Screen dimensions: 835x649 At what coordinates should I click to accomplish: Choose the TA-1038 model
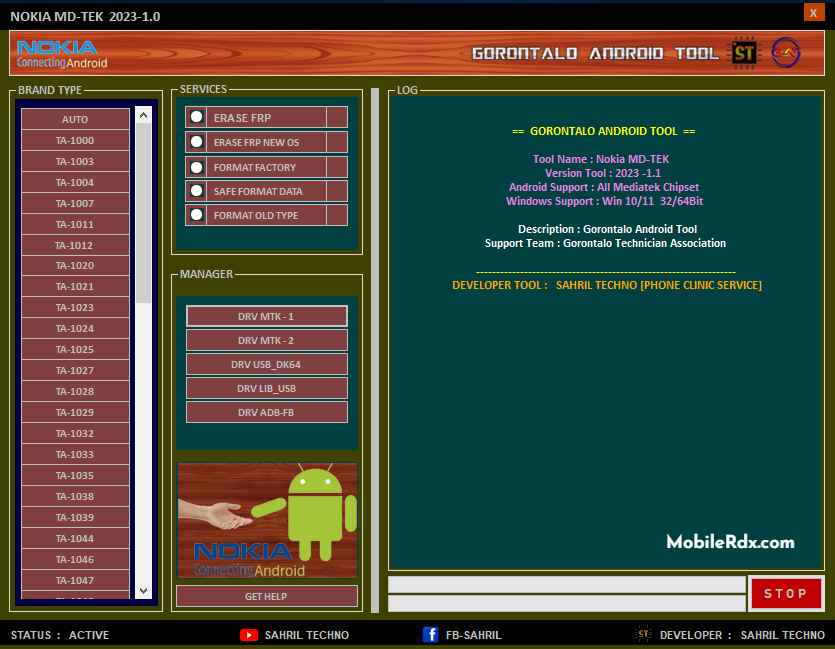point(75,496)
